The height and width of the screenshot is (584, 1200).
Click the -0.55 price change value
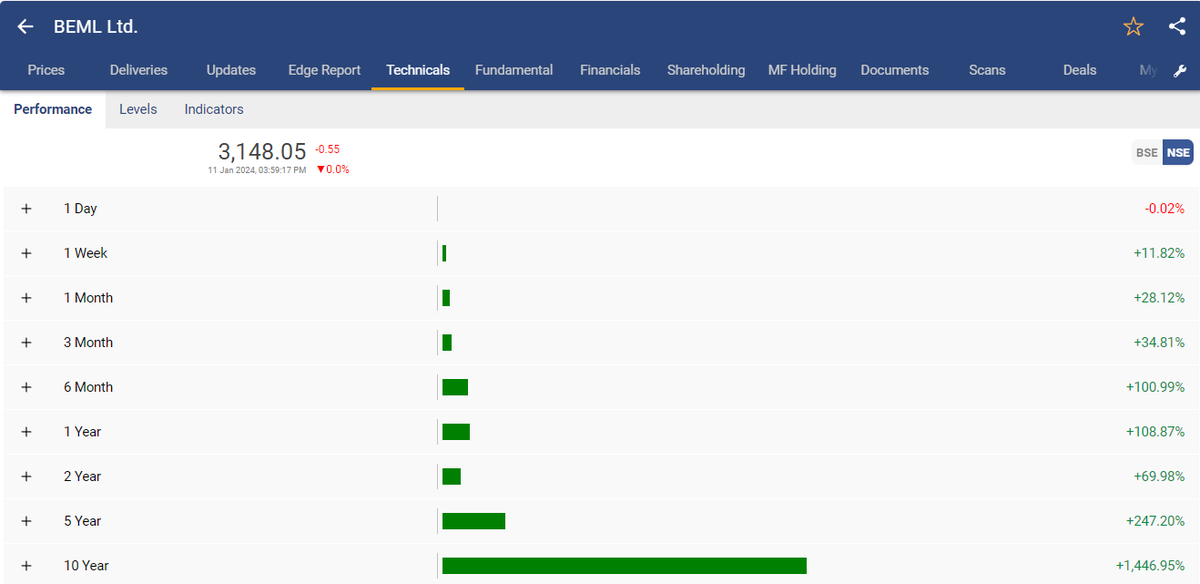tap(327, 149)
